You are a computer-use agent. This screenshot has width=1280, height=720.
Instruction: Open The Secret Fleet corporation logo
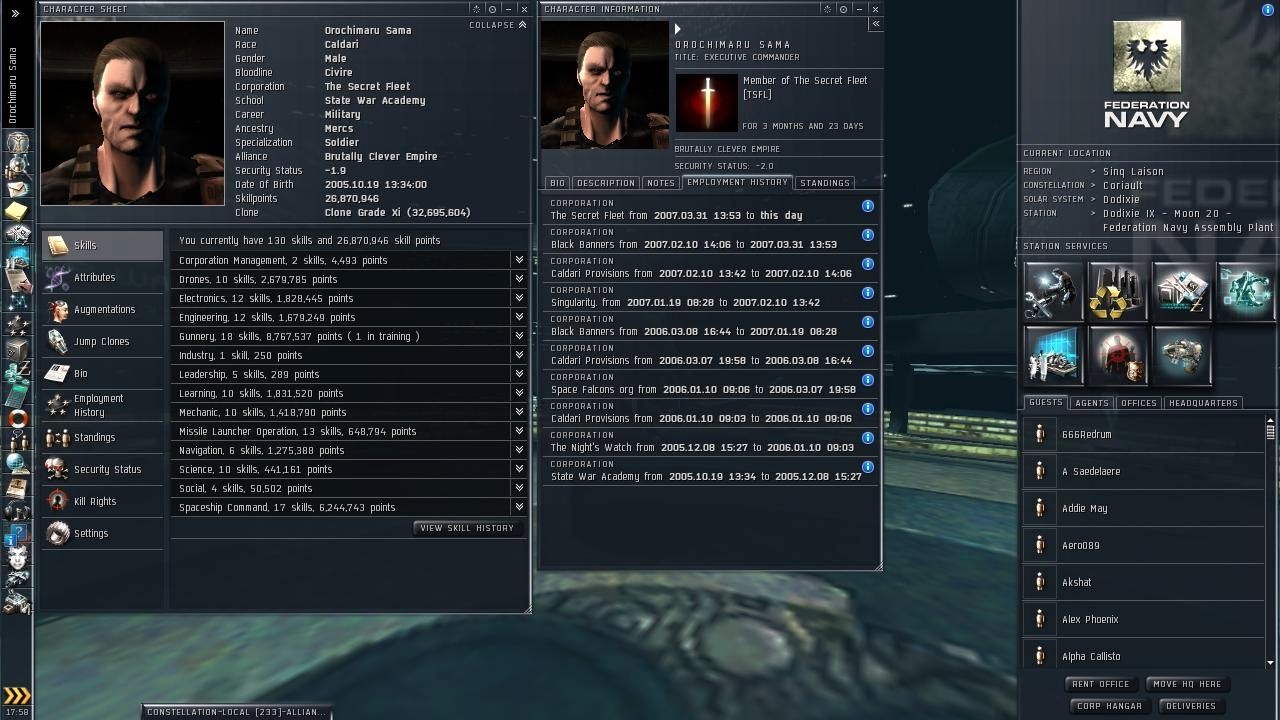coord(707,102)
